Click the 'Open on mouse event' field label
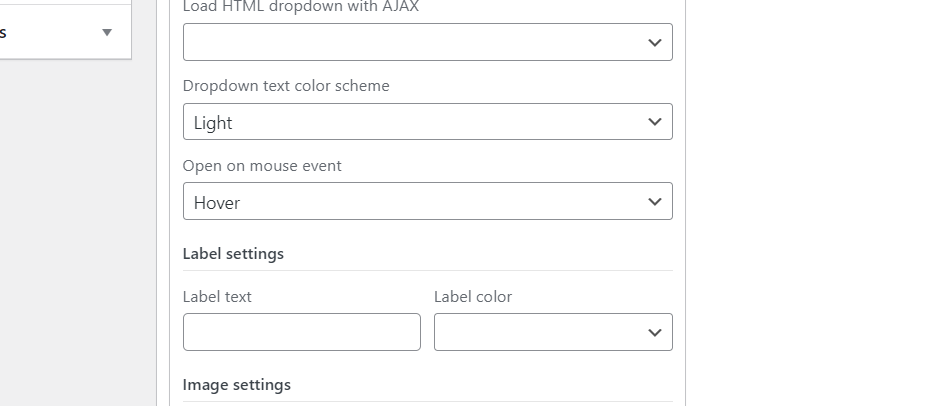Screen dimensions: 932x406 tap(262, 166)
